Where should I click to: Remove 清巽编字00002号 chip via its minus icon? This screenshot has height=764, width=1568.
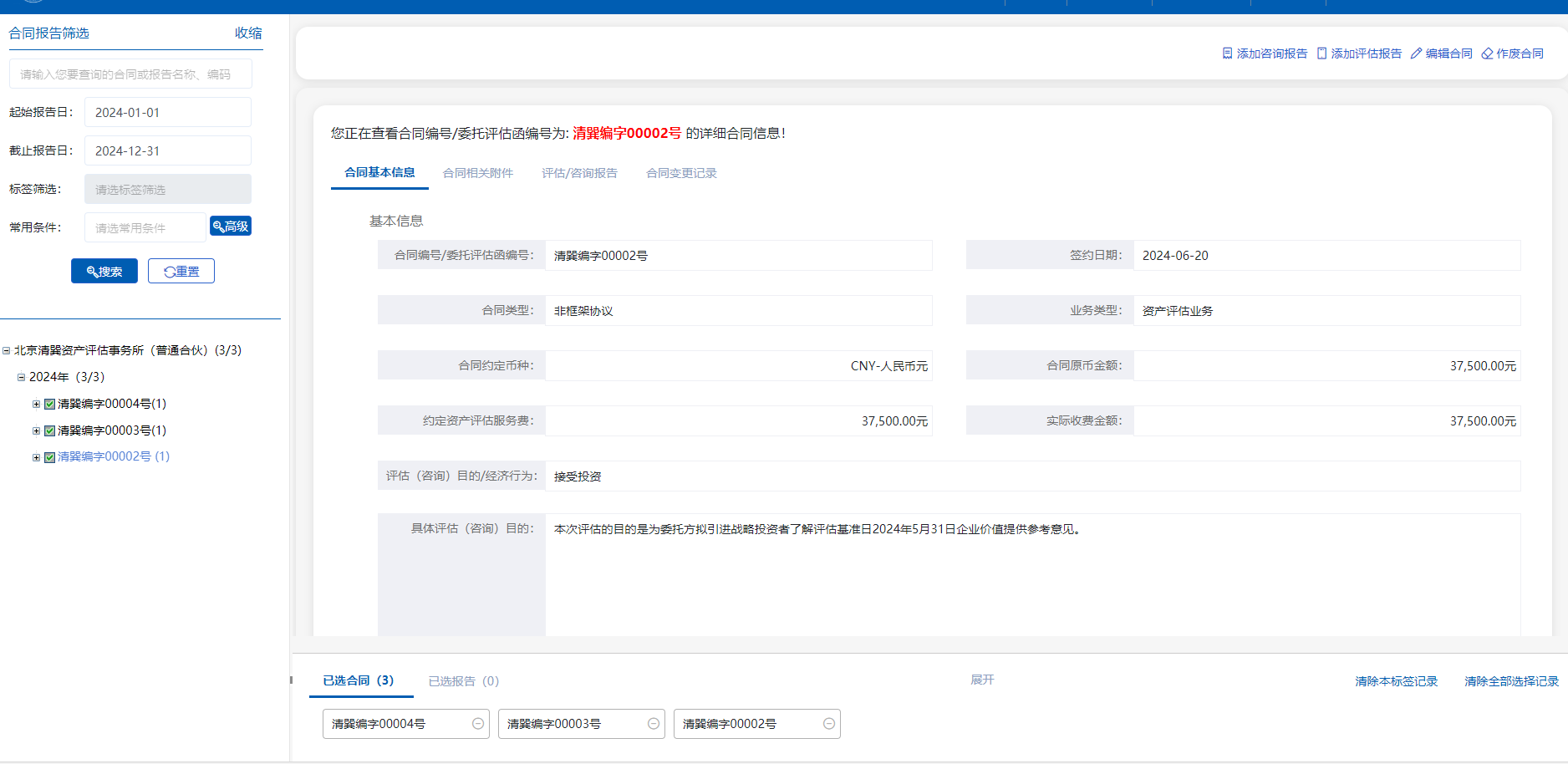pyautogui.click(x=829, y=724)
